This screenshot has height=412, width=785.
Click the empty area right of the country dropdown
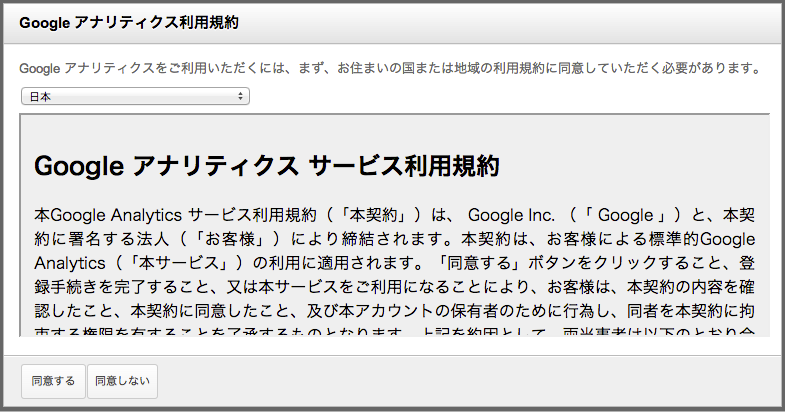tap(500, 96)
